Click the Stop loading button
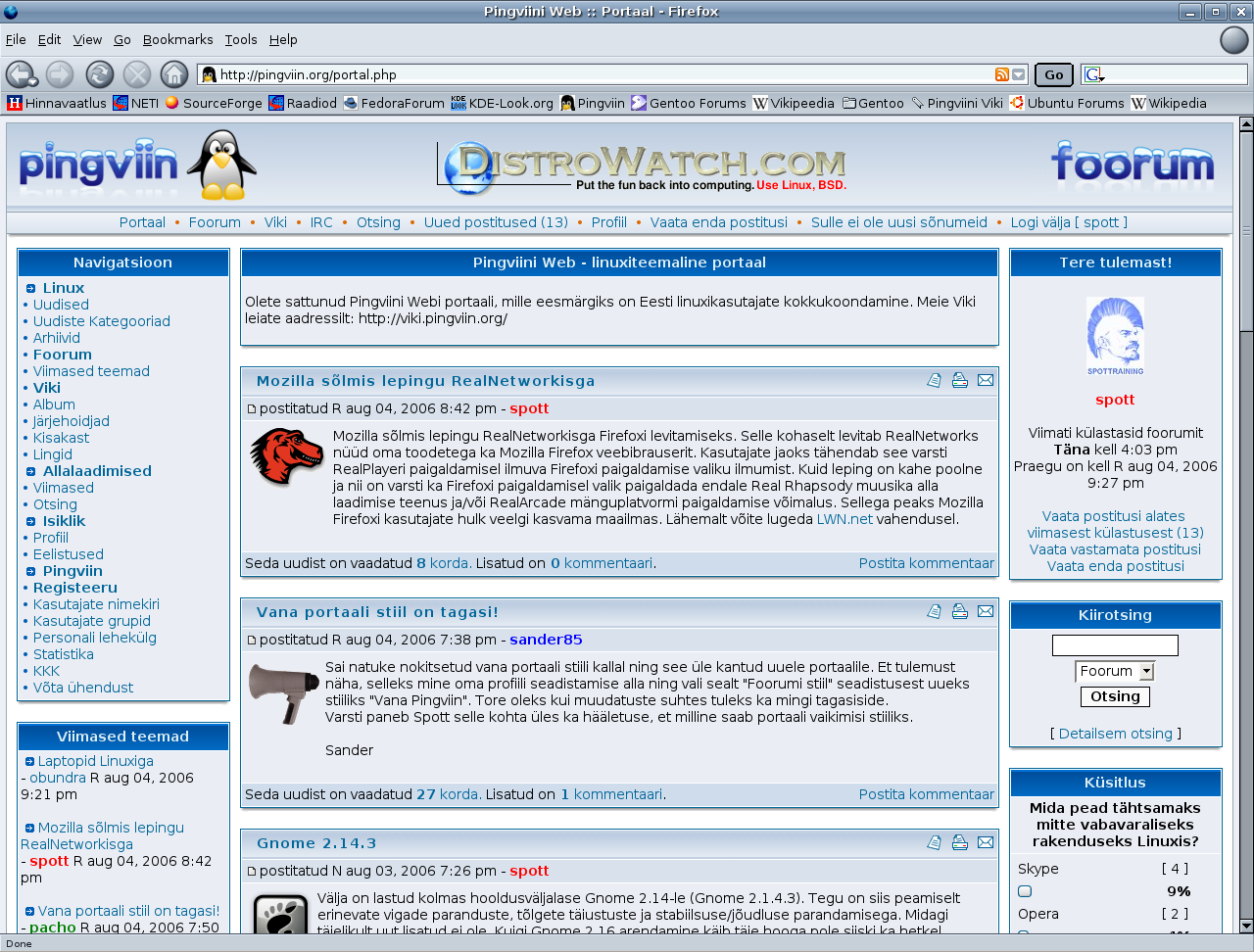 point(137,74)
